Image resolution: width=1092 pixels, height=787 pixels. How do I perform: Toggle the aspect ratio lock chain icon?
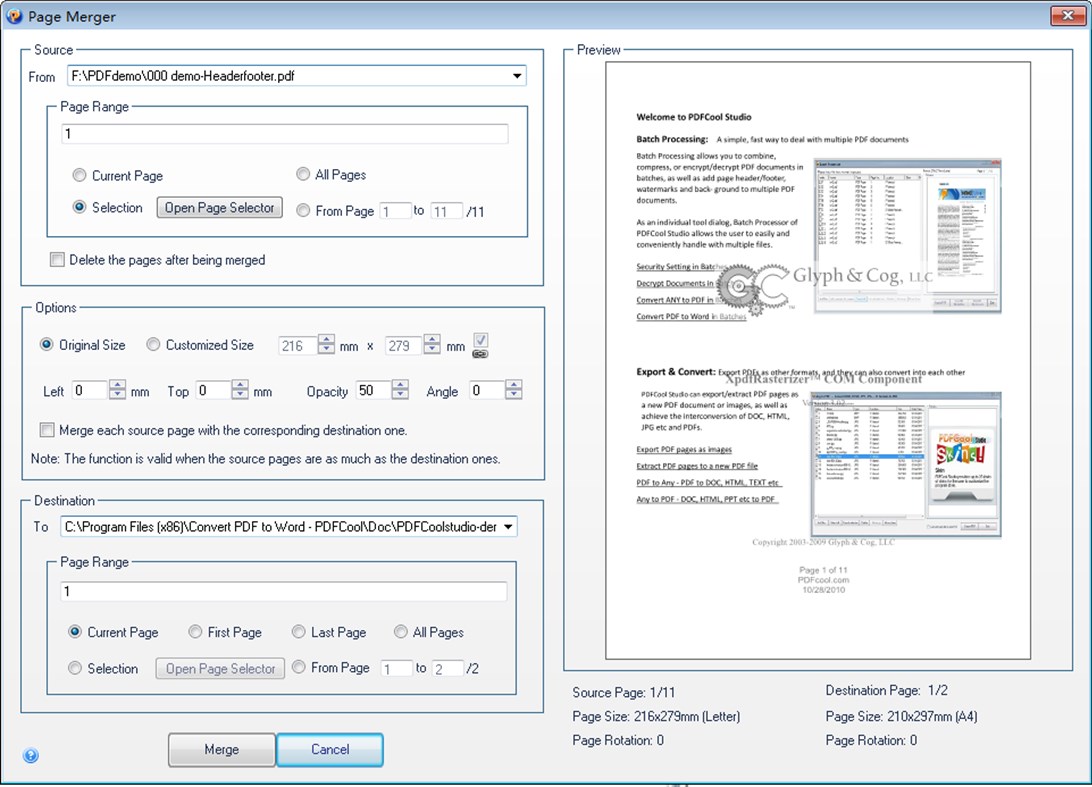(x=481, y=354)
